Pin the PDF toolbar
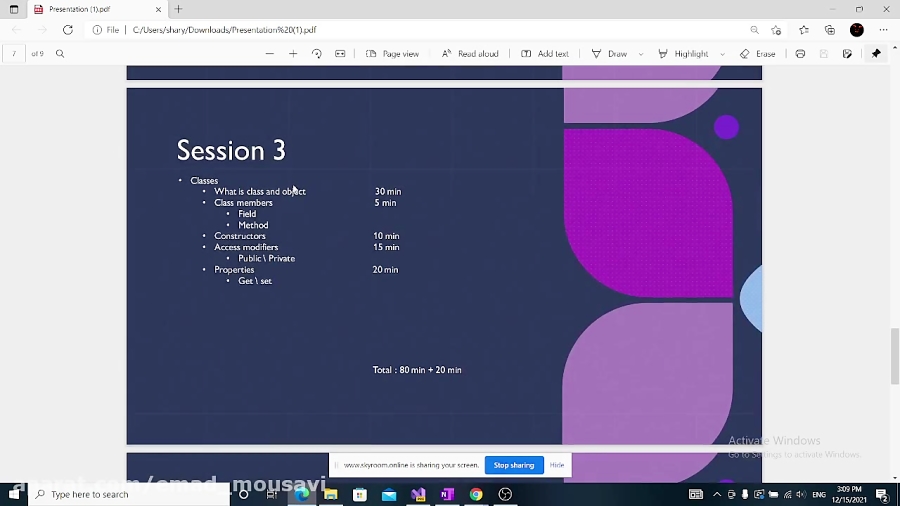Screen dimensions: 900x506 [x=877, y=54]
